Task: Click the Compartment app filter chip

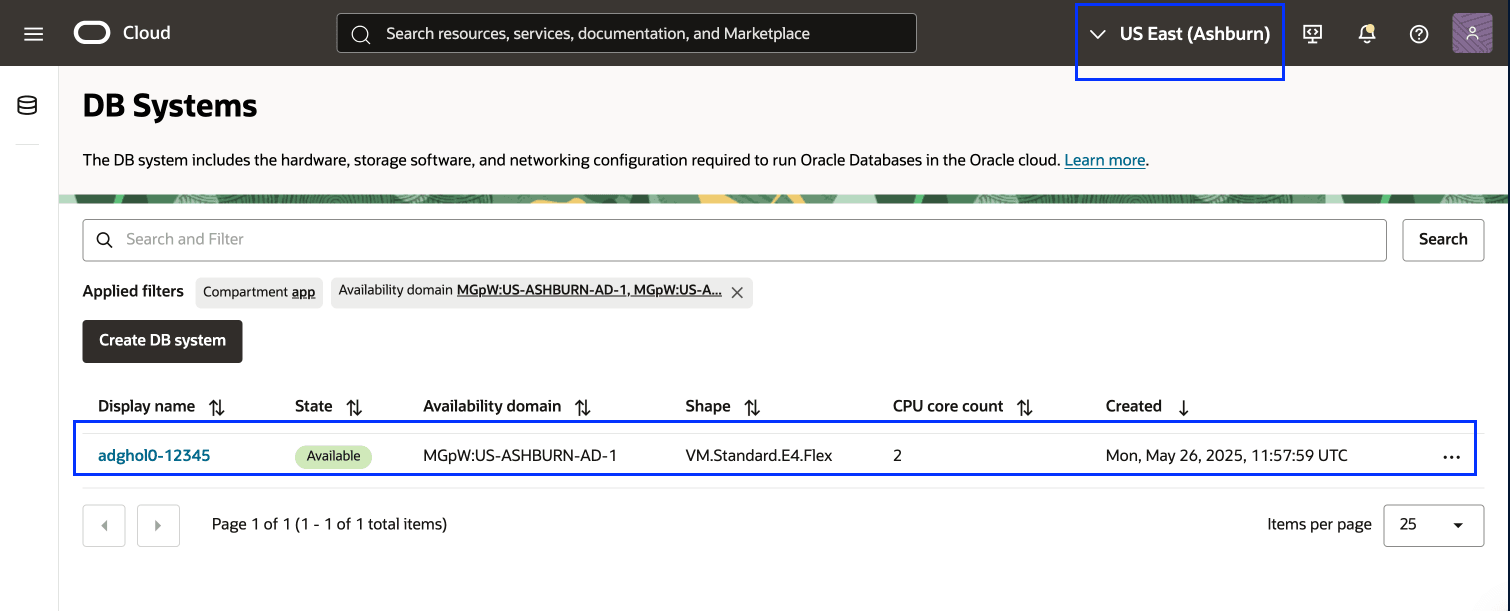Action: [259, 292]
